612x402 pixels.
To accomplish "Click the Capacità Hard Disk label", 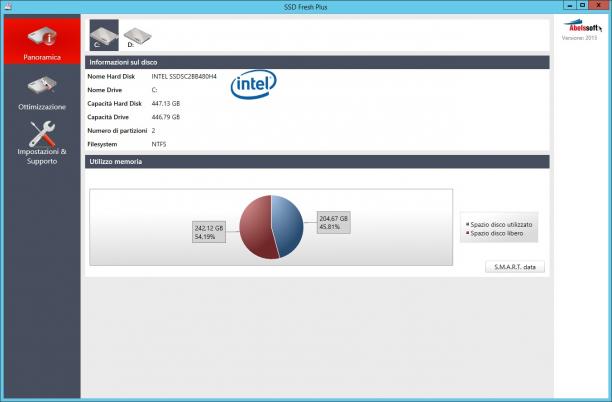I will (114, 103).
